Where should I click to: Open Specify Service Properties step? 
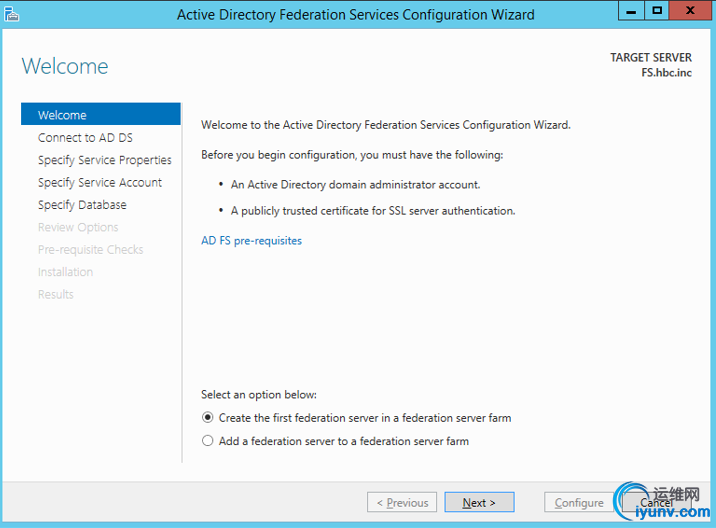point(105,160)
